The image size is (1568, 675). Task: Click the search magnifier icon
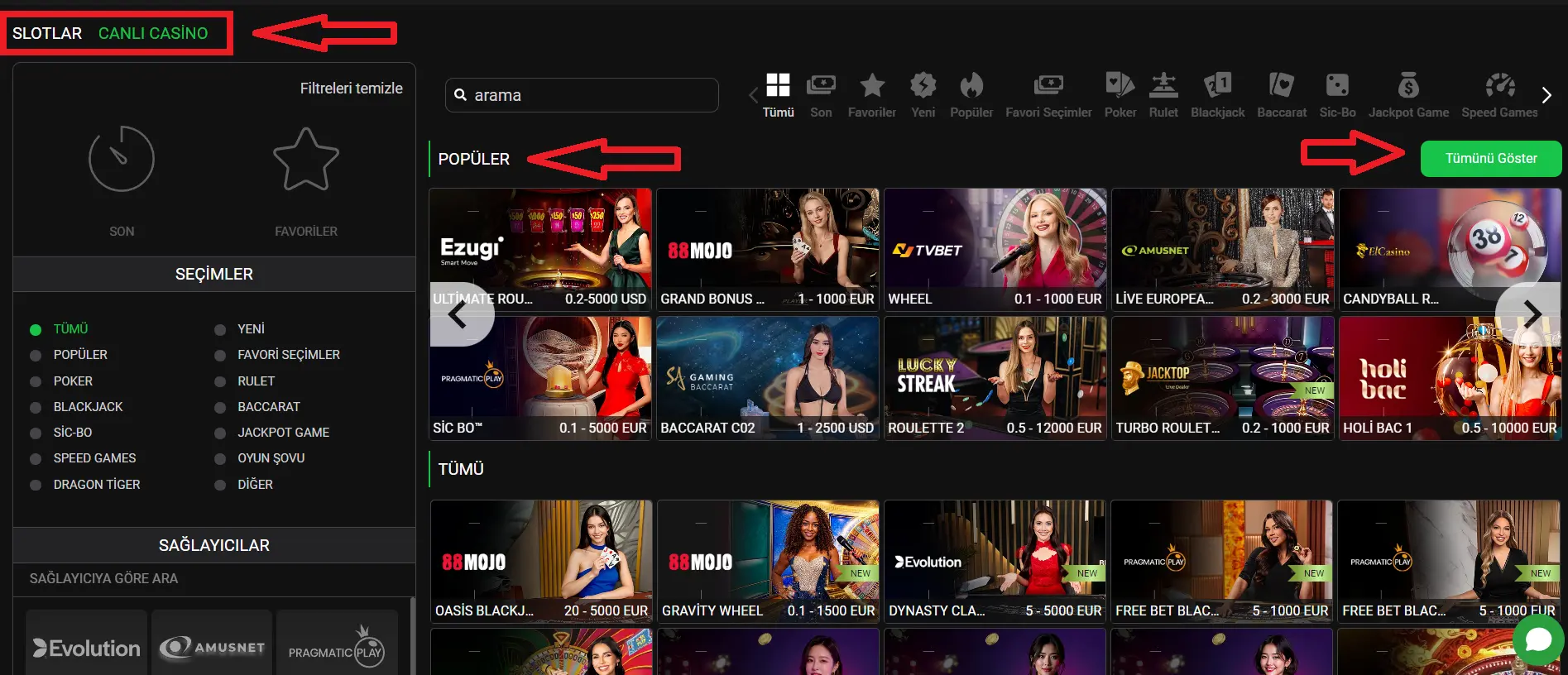tap(461, 95)
